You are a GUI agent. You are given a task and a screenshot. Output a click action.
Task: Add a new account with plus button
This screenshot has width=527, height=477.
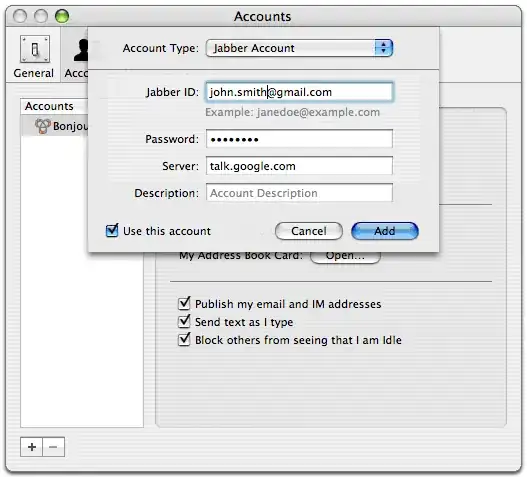(x=32, y=447)
